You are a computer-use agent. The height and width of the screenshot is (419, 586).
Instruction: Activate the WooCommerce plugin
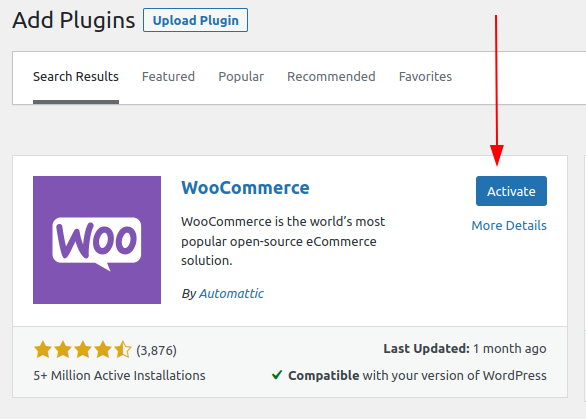tap(511, 191)
